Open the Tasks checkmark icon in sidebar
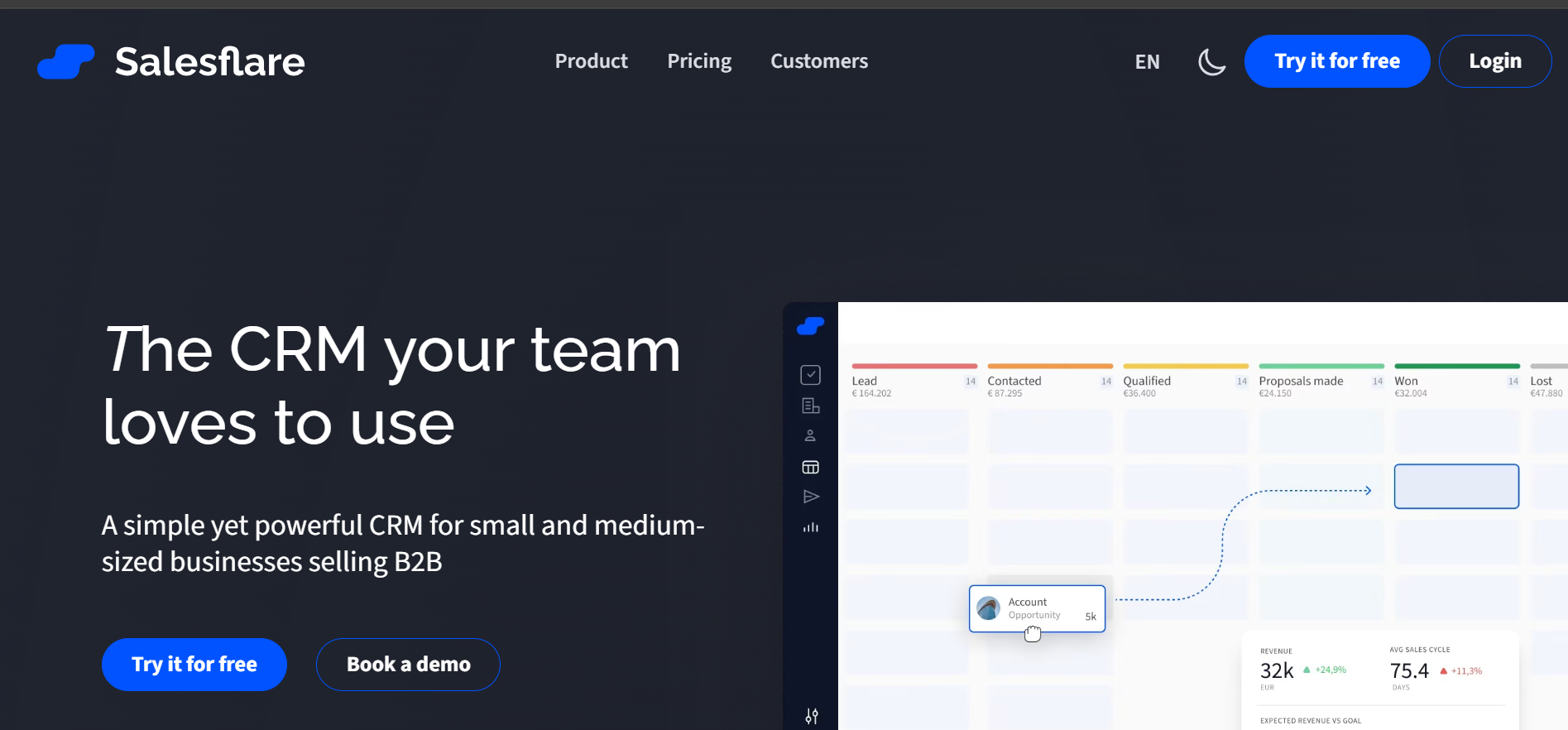The image size is (1568, 730). pyautogui.click(x=811, y=375)
